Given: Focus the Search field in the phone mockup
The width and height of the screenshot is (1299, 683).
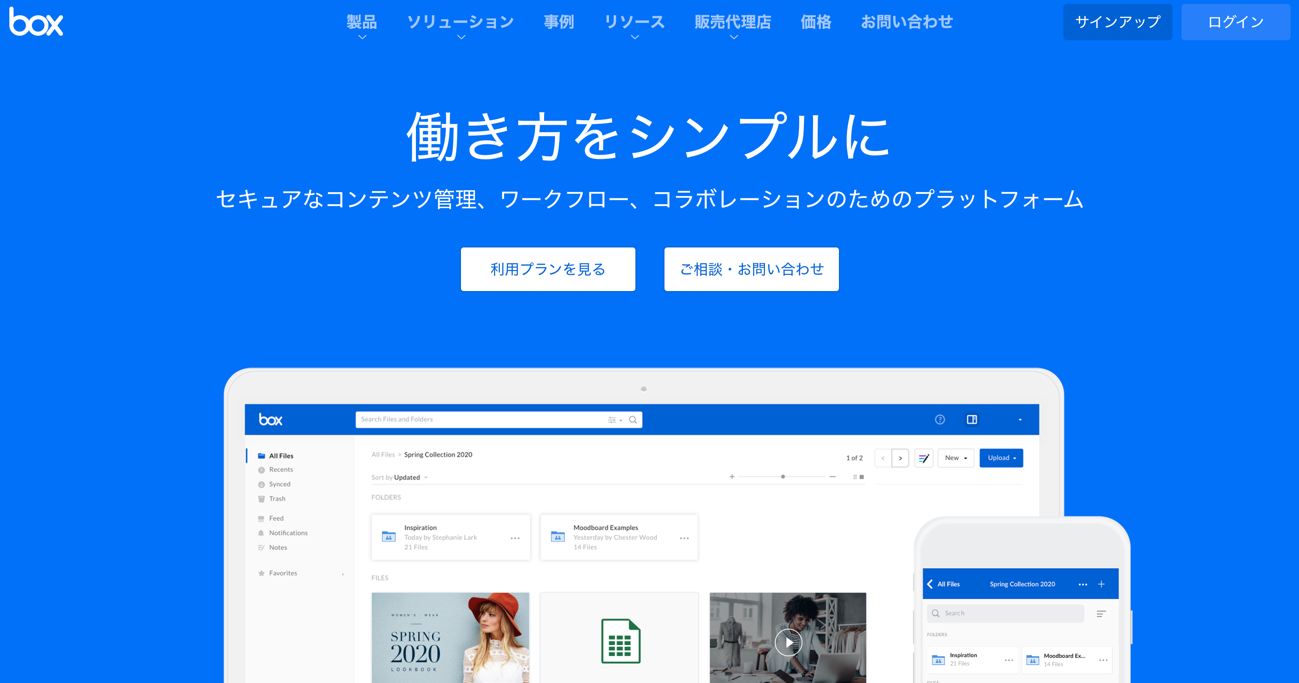Looking at the screenshot, I should pyautogui.click(x=1006, y=613).
